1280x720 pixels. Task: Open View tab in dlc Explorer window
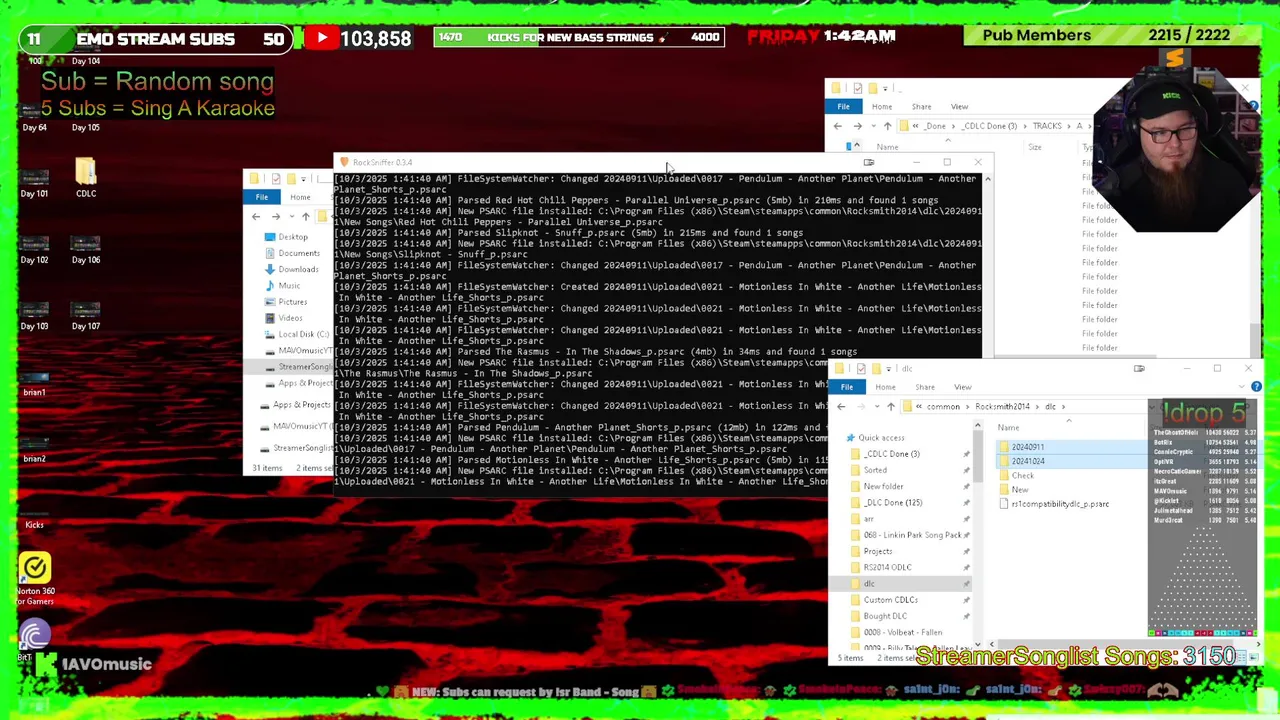pyautogui.click(x=962, y=387)
